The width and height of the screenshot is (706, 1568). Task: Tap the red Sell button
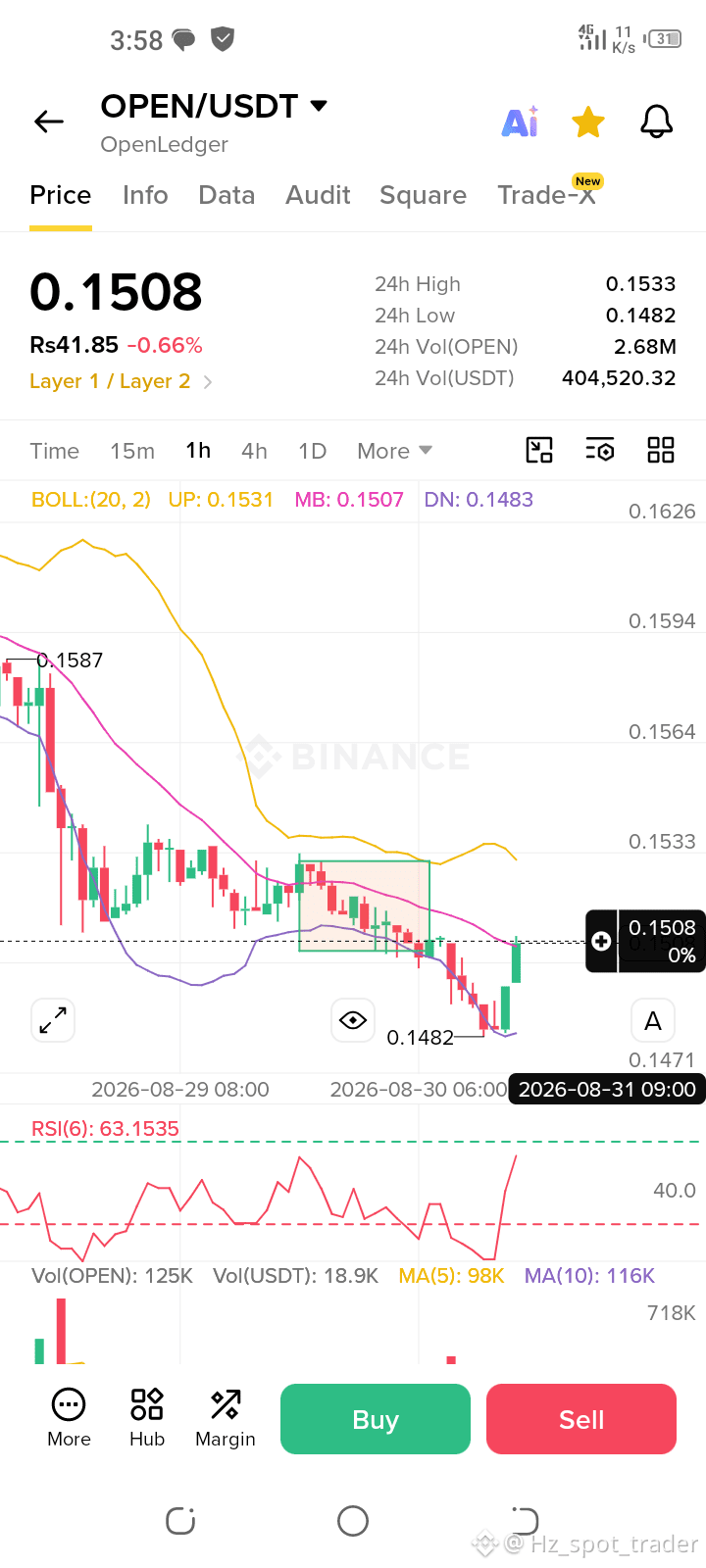(x=581, y=1419)
